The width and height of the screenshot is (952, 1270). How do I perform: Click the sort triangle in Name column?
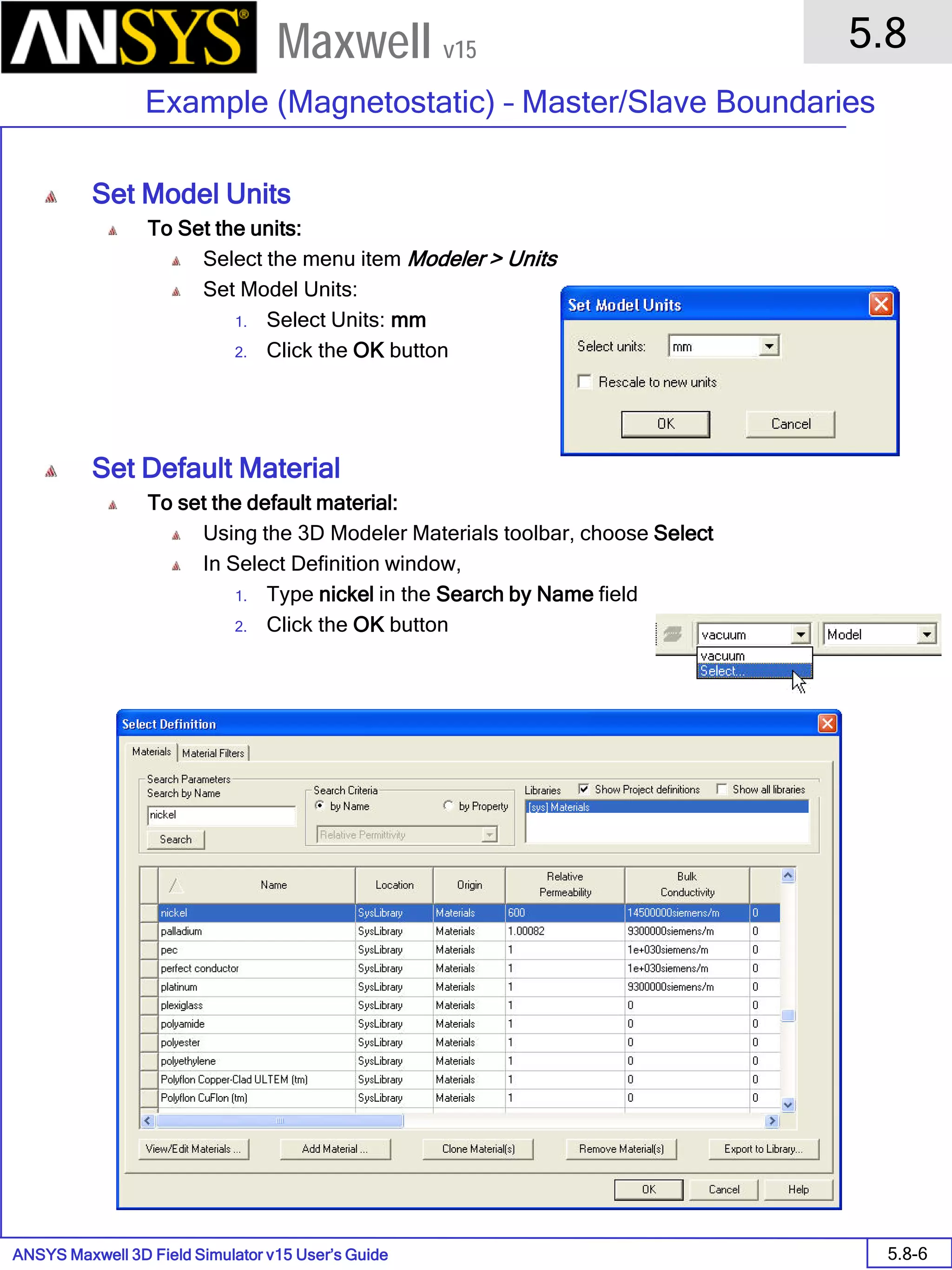tap(176, 885)
